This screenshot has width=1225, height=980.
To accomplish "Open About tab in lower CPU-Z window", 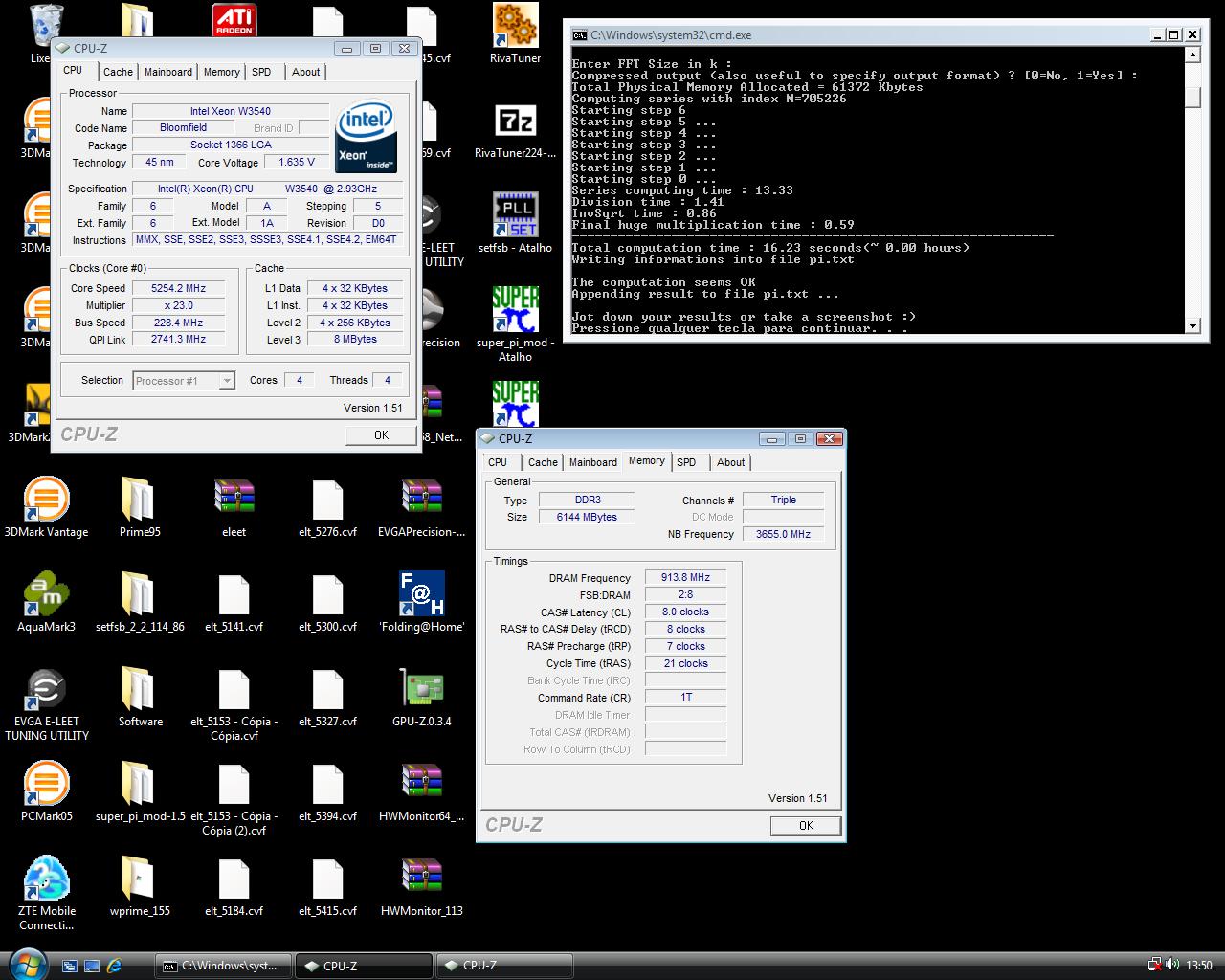I will [x=731, y=462].
